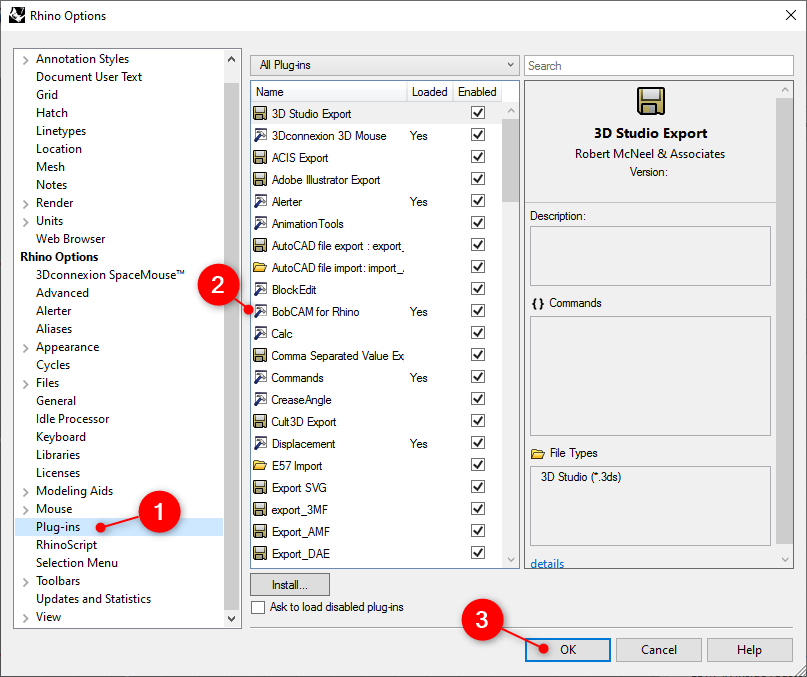Click the BobCAM for Rhino plug-in icon
807x677 pixels.
tap(260, 311)
